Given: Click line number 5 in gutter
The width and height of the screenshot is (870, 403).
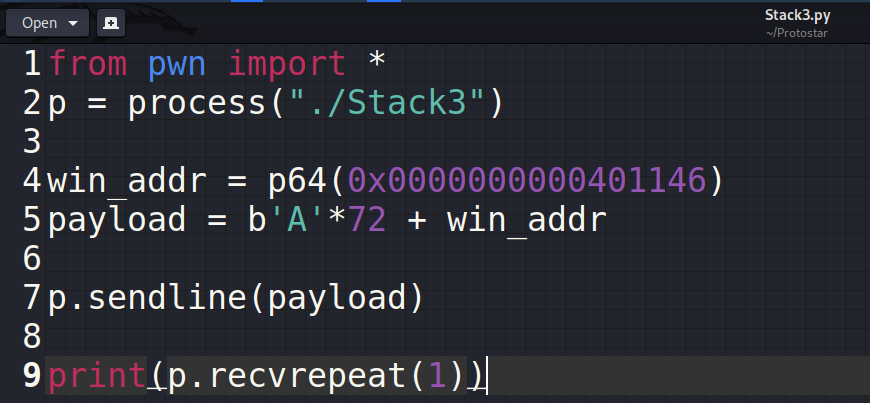Looking at the screenshot, I should tap(32, 220).
